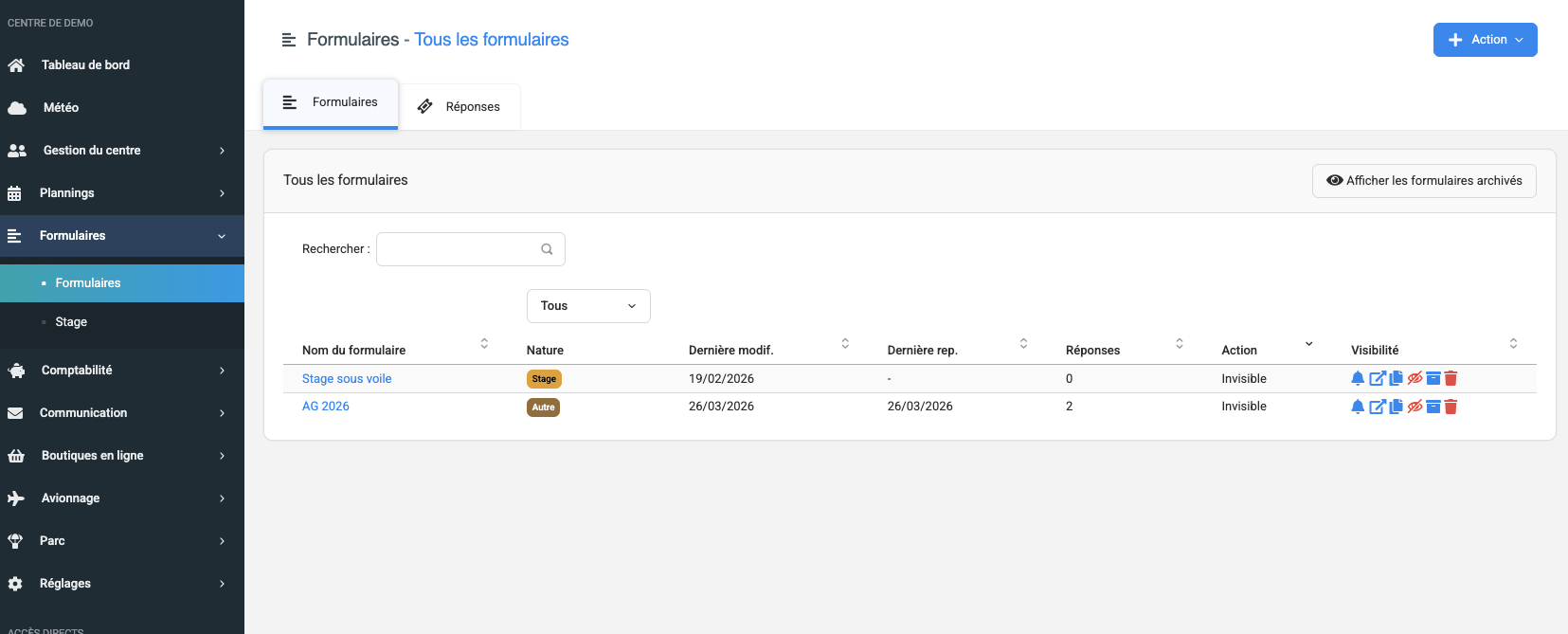Screen dimensions: 1568x634
Task: Click the bell icon for AG 2026
Action: pyautogui.click(x=1358, y=407)
